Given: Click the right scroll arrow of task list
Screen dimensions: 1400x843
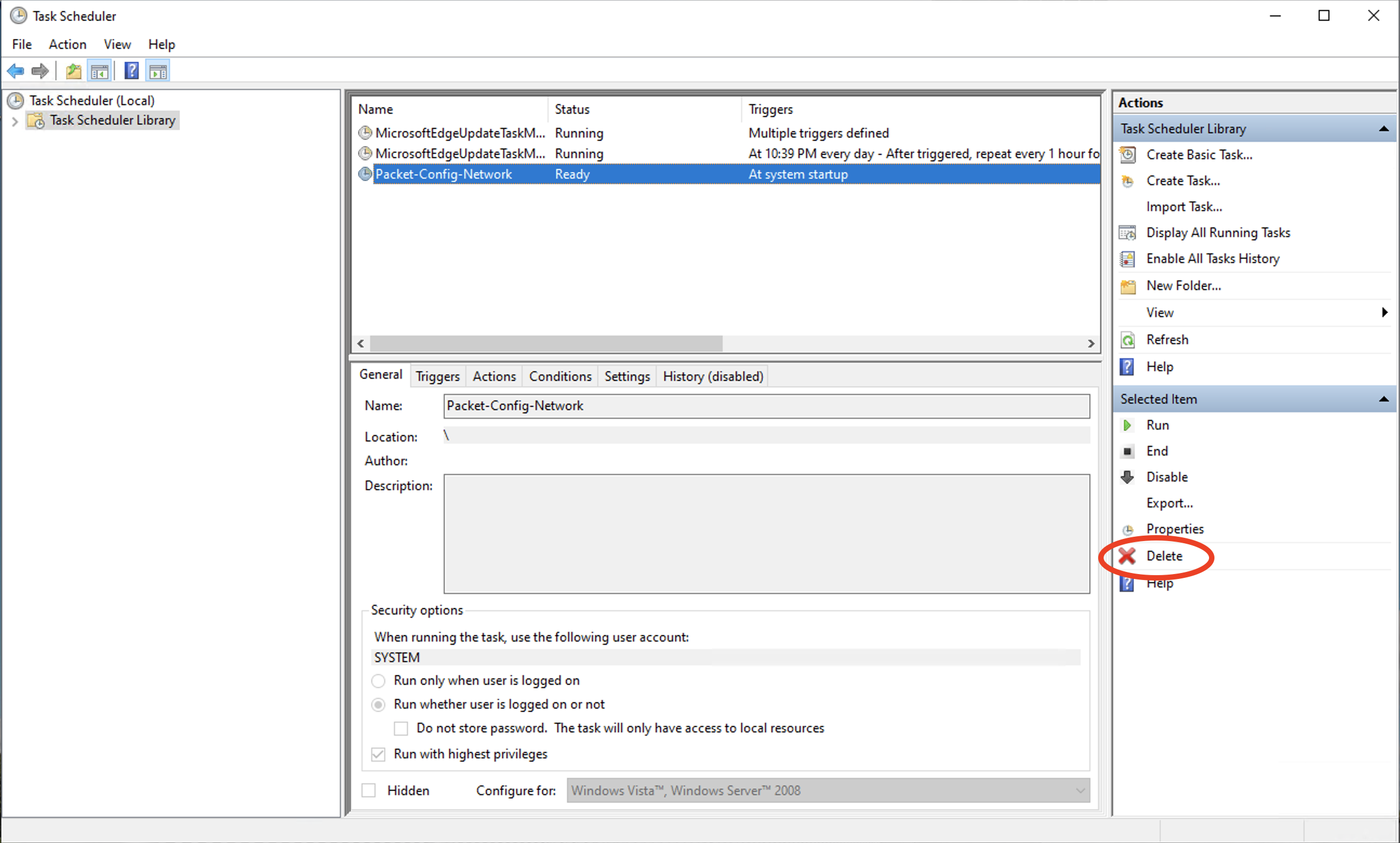Looking at the screenshot, I should point(1091,344).
